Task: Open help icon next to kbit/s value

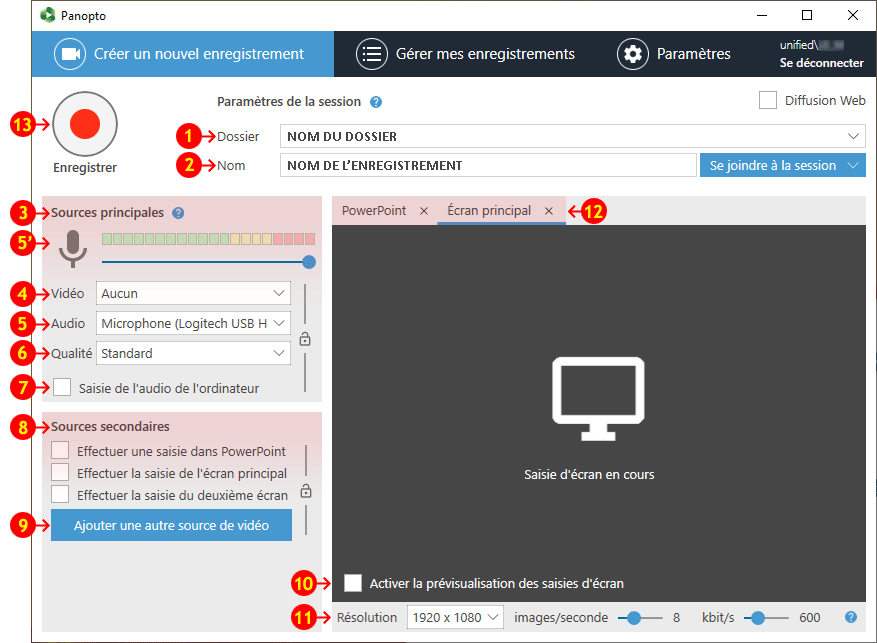Action: [x=851, y=617]
